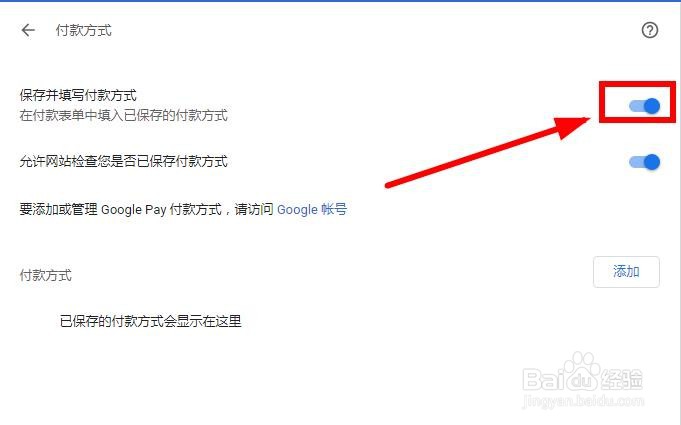Click the 要添加或管理 Google Pay 付款方式 text

(121, 209)
